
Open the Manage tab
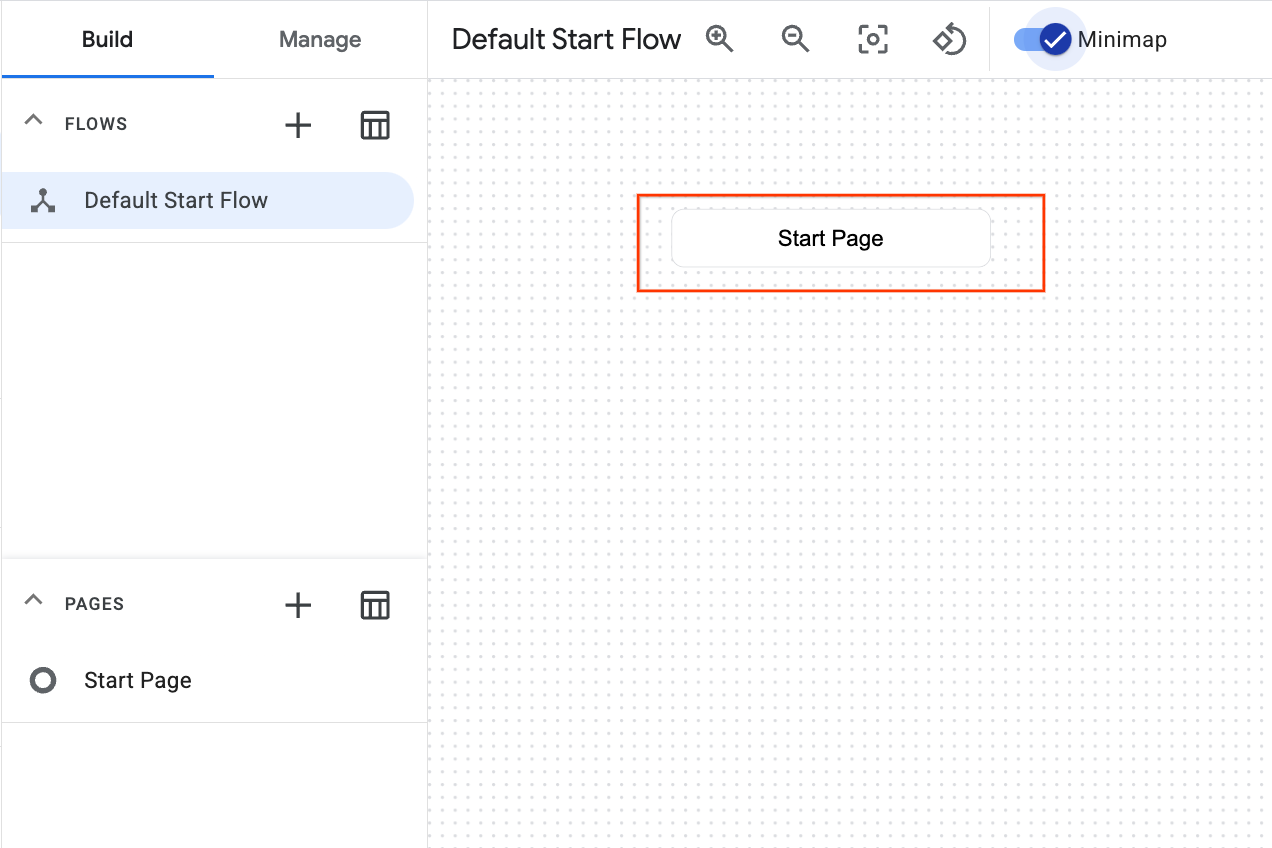pyautogui.click(x=320, y=40)
